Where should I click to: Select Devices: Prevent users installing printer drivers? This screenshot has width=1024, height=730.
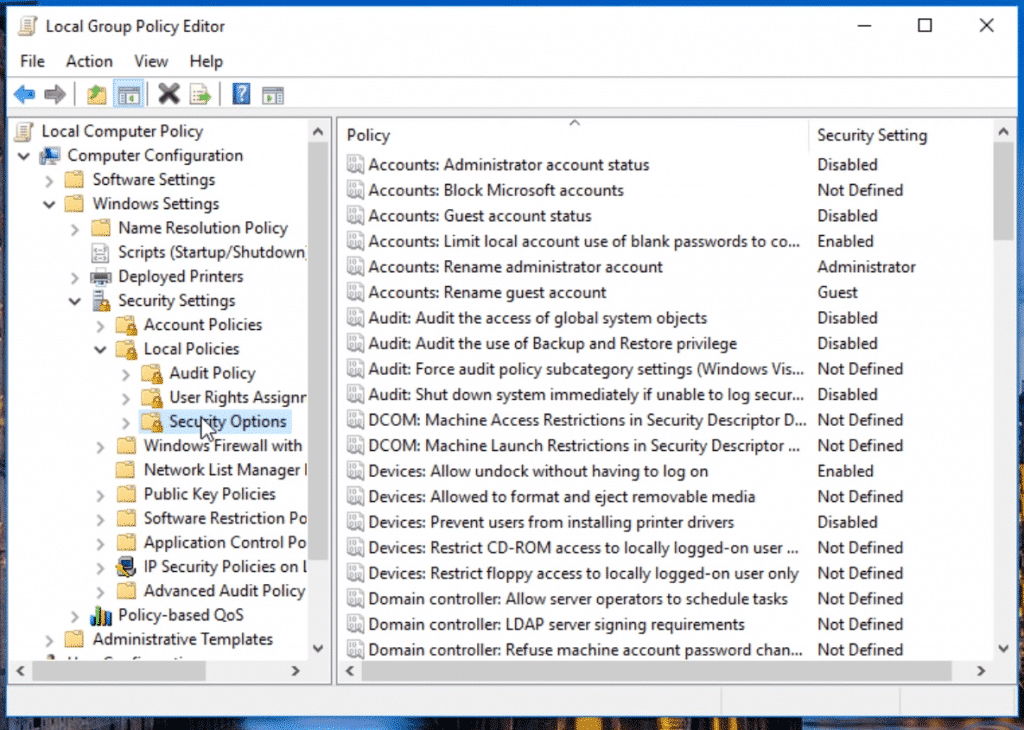(550, 522)
